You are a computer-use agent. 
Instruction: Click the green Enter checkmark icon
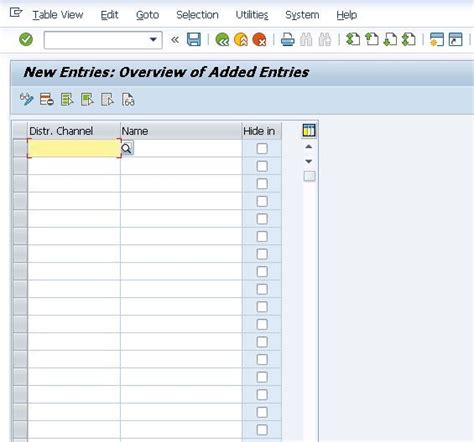26,40
